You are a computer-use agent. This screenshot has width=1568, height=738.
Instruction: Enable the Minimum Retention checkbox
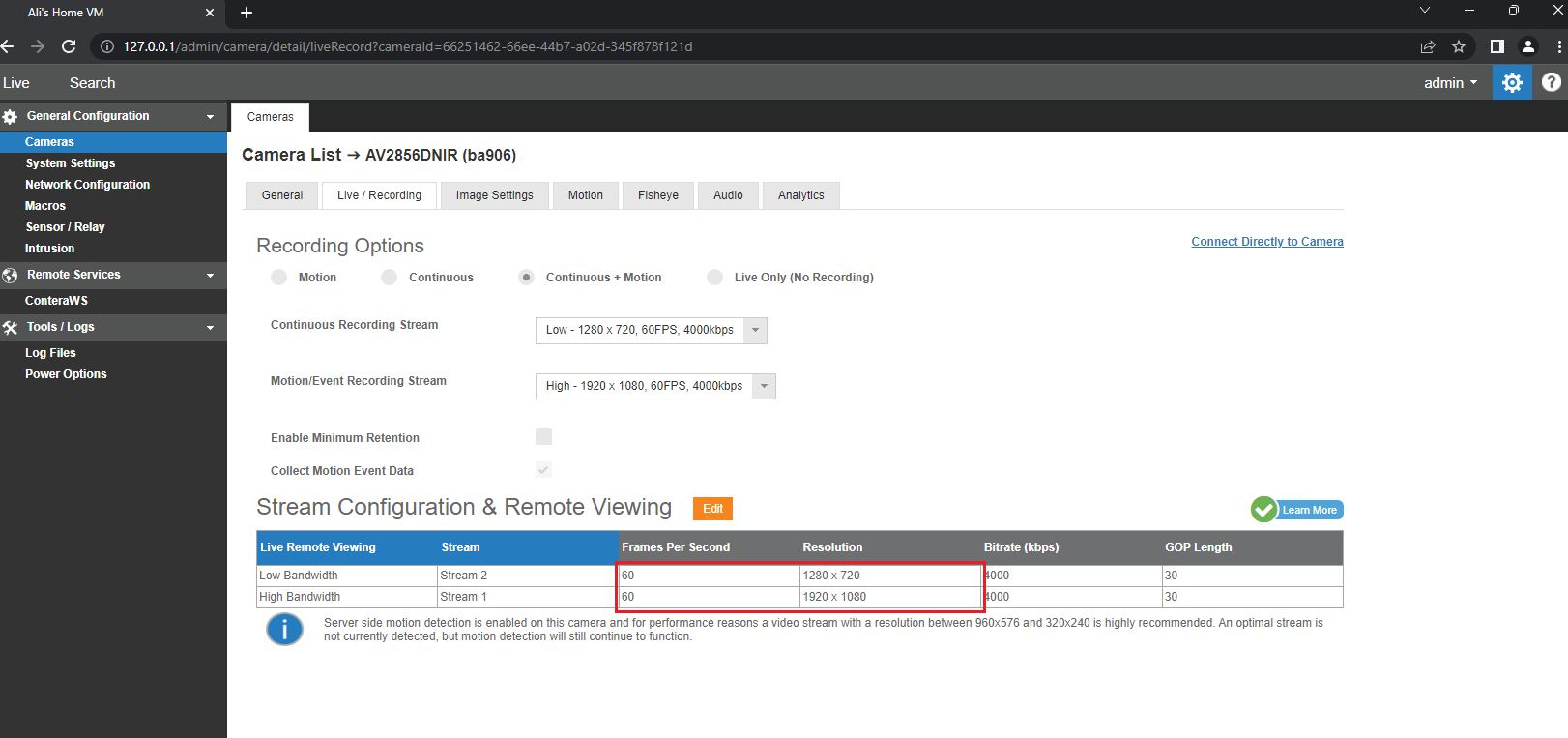pyautogui.click(x=544, y=437)
